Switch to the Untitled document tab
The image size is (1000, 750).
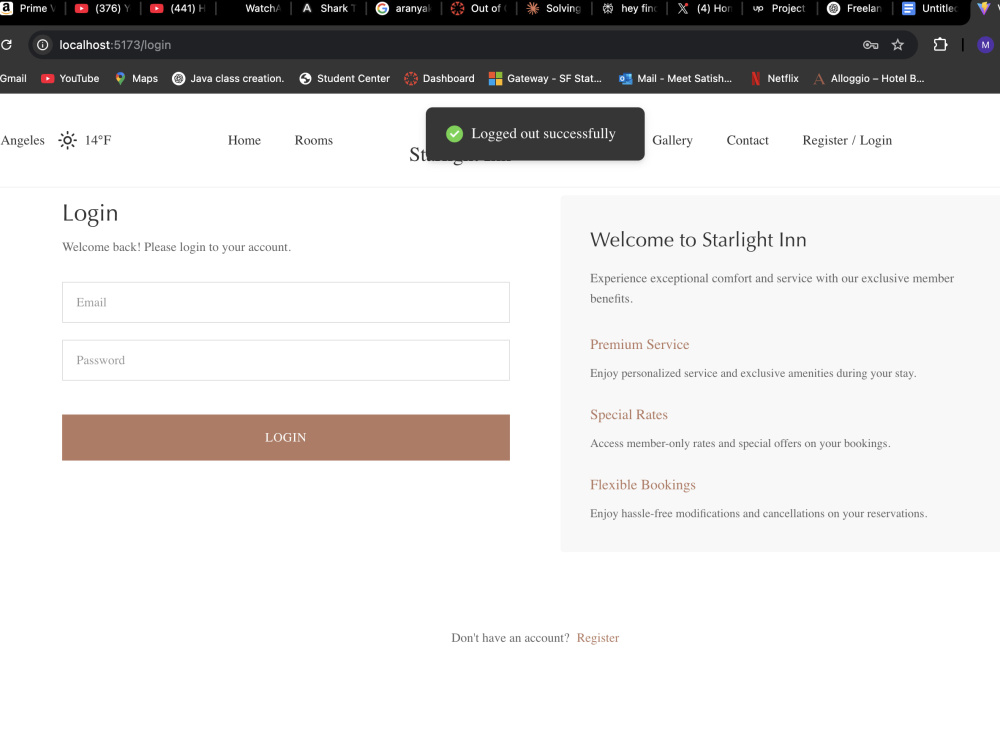coord(930,8)
